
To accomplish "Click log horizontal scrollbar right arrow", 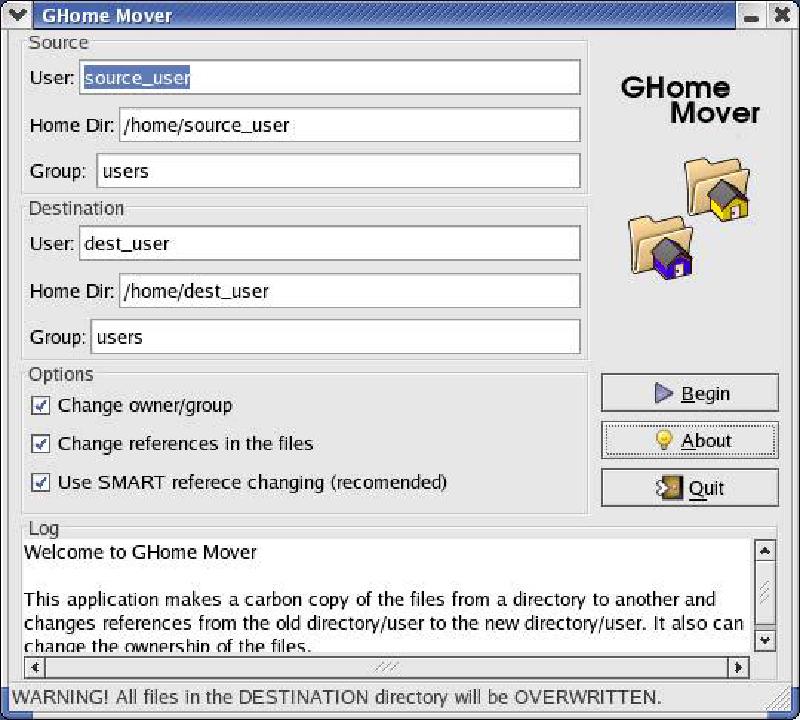I will pyautogui.click(x=738, y=667).
